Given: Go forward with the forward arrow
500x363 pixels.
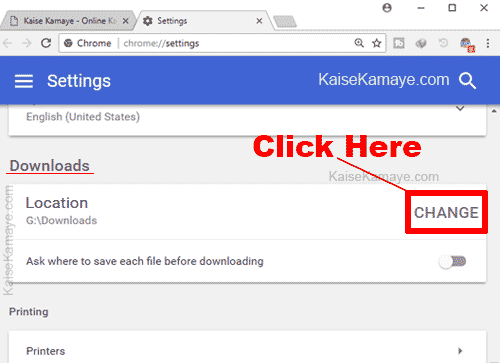Looking at the screenshot, I should tap(26, 43).
